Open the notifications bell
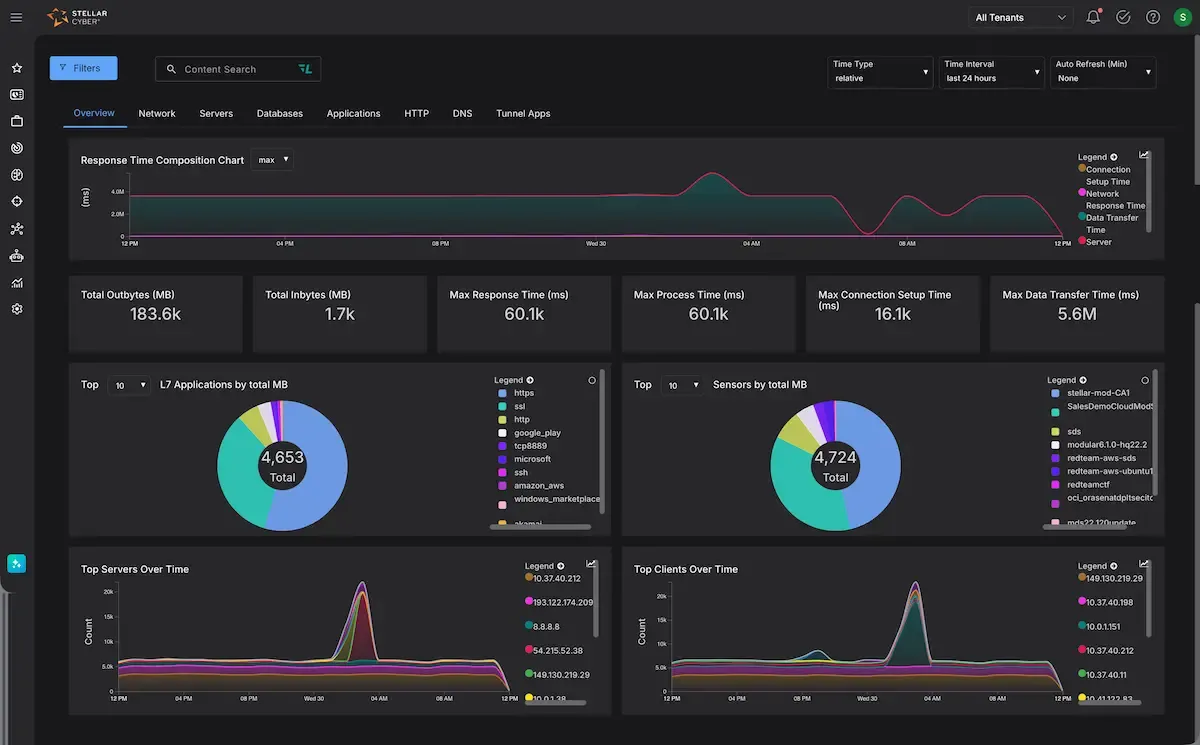The width and height of the screenshot is (1200, 745). 1093,17
